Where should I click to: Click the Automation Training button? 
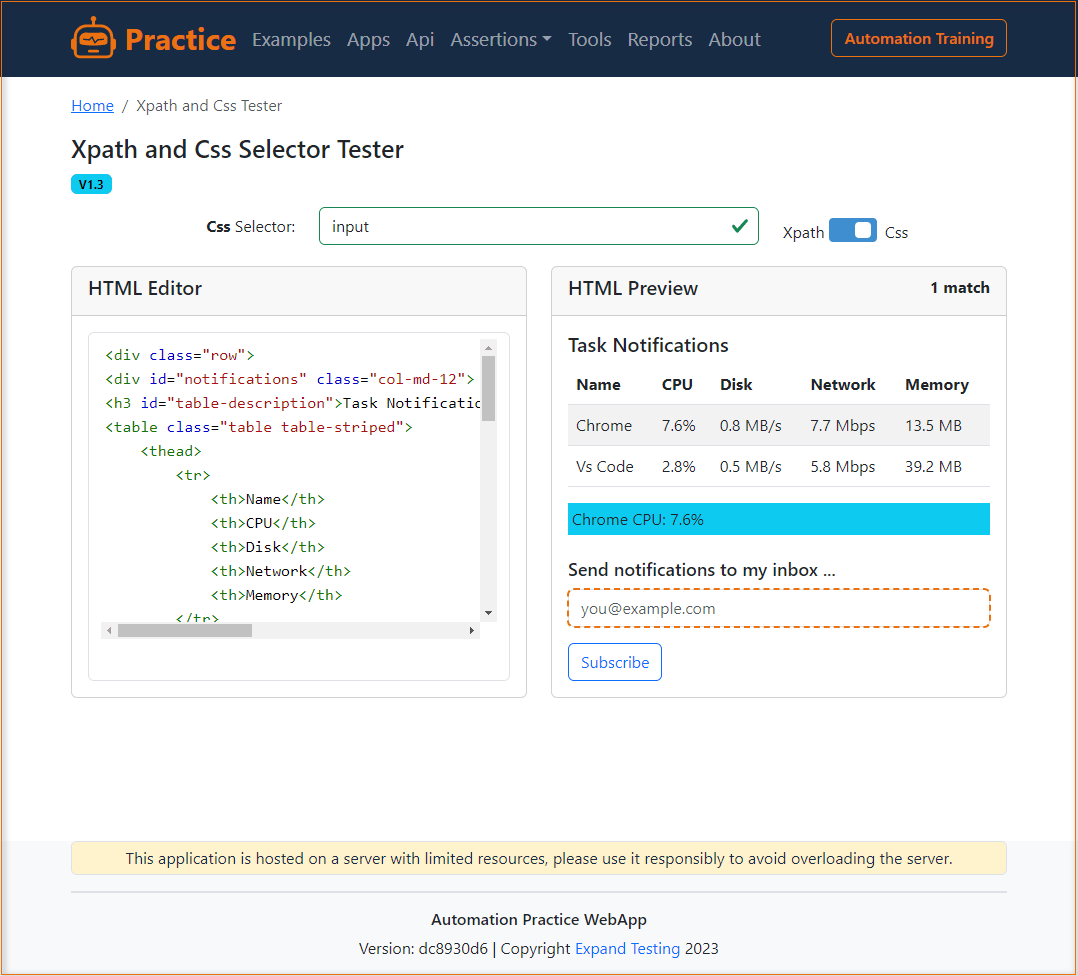[918, 38]
